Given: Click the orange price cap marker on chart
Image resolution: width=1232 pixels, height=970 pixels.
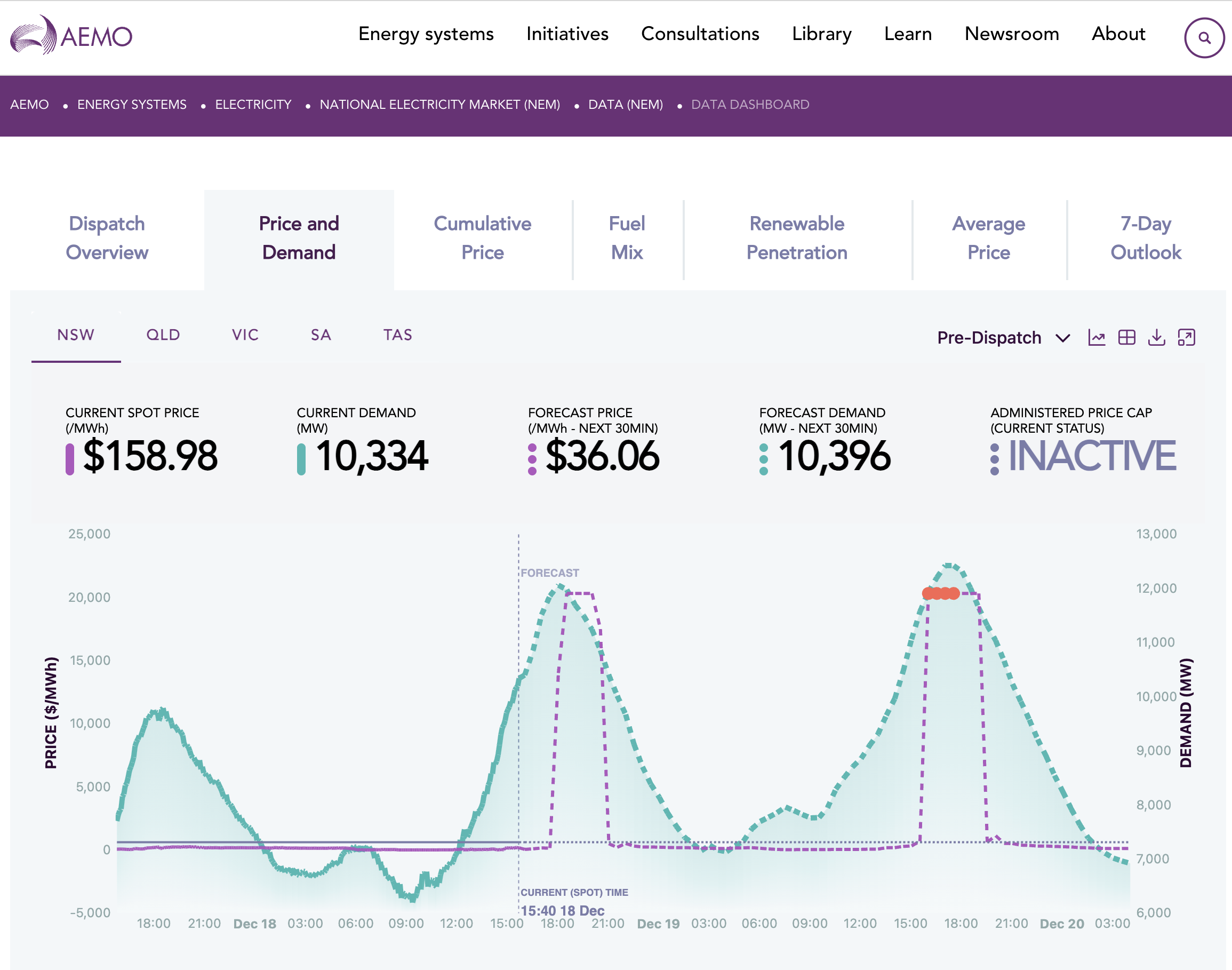Looking at the screenshot, I should pyautogui.click(x=941, y=593).
